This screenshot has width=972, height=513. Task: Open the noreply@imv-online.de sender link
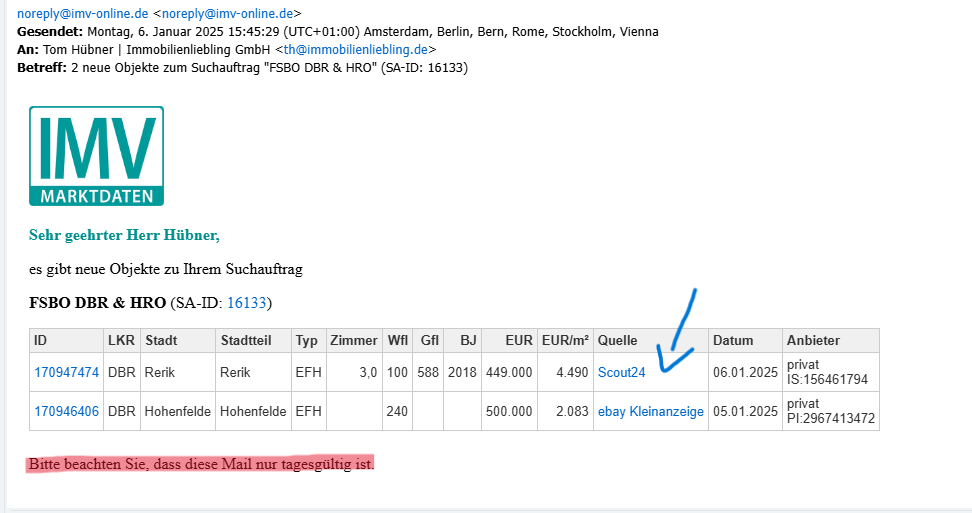82,14
